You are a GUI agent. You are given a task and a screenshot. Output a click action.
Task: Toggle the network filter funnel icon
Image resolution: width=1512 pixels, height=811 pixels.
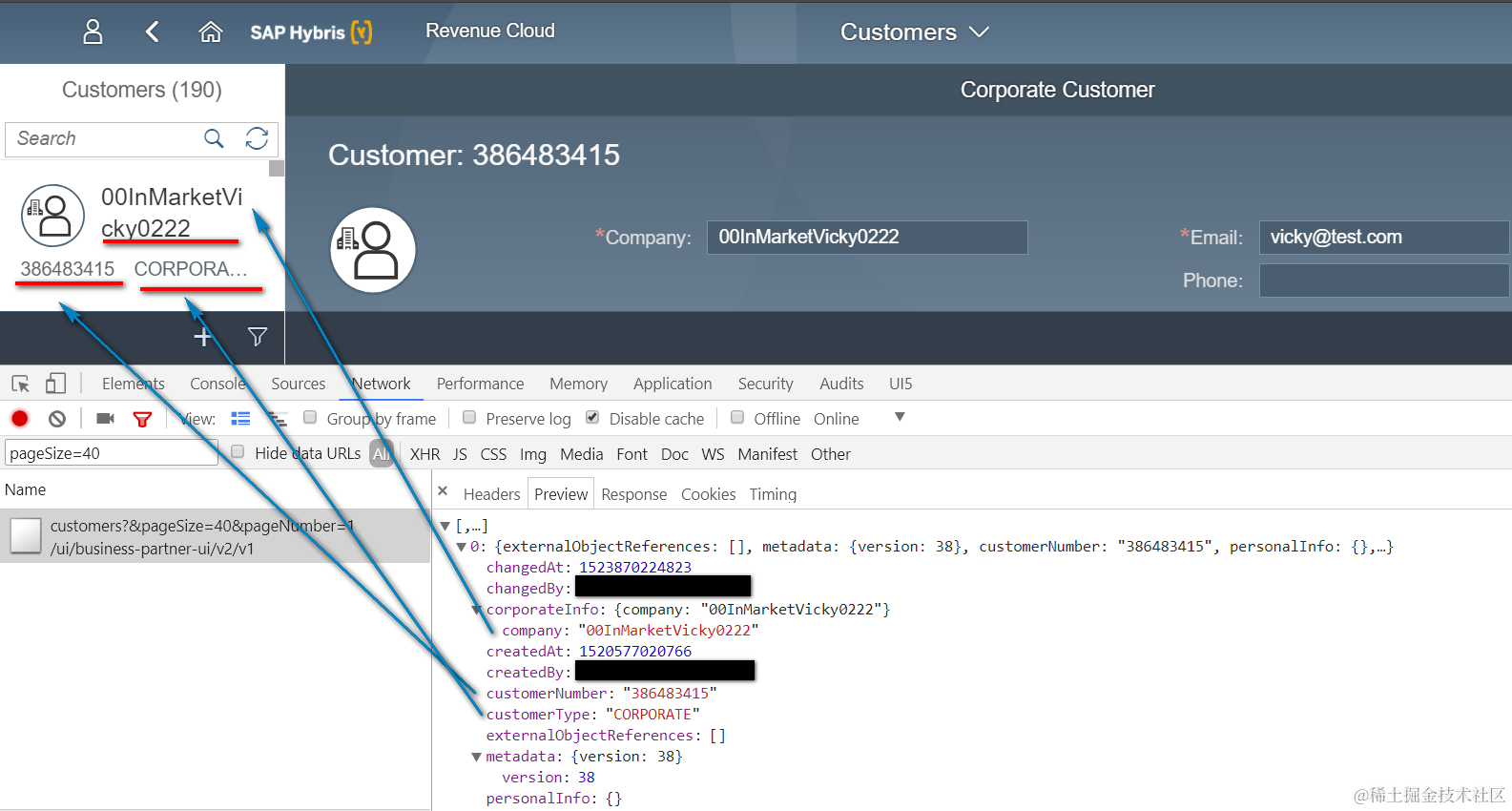(142, 419)
